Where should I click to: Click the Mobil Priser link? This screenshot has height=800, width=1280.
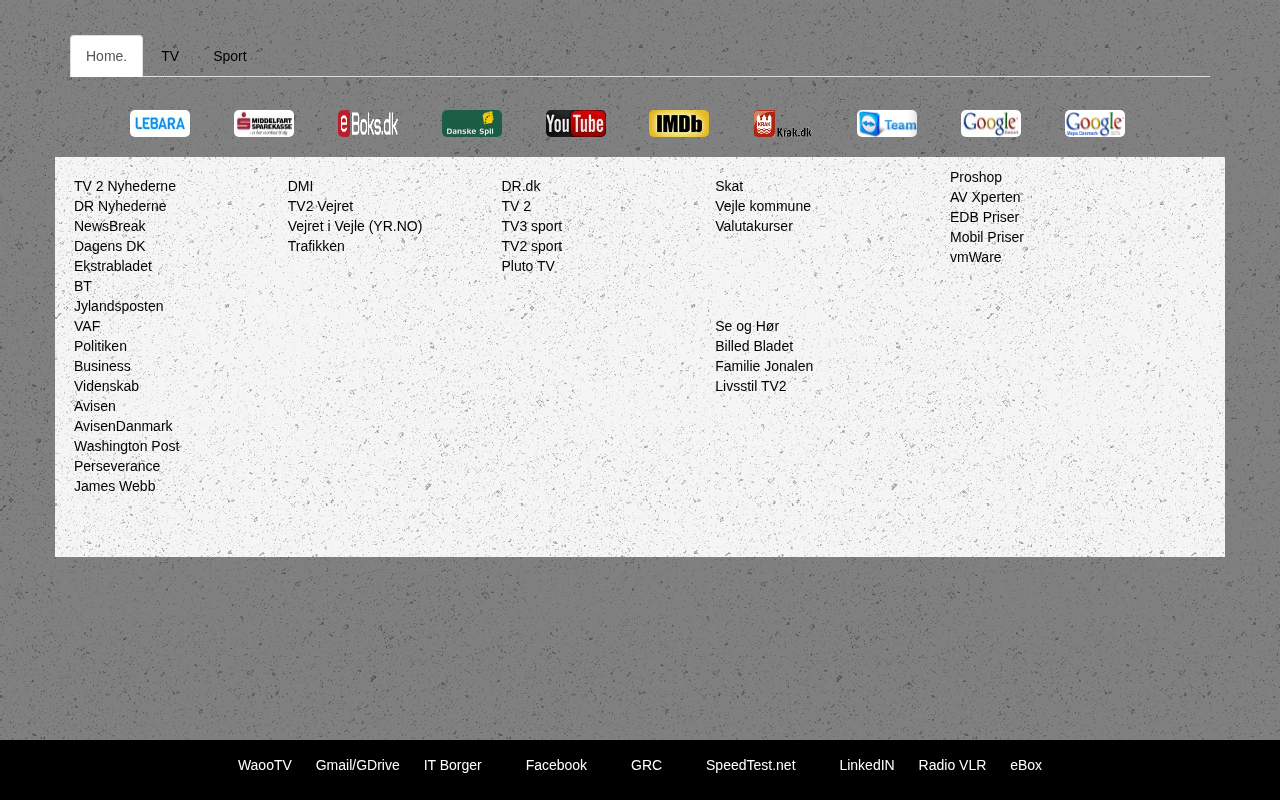pos(987,237)
